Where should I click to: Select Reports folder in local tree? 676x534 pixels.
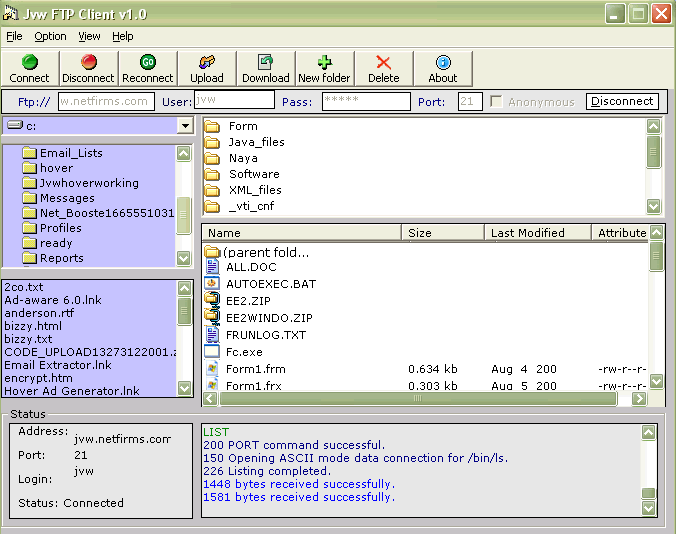[62, 258]
